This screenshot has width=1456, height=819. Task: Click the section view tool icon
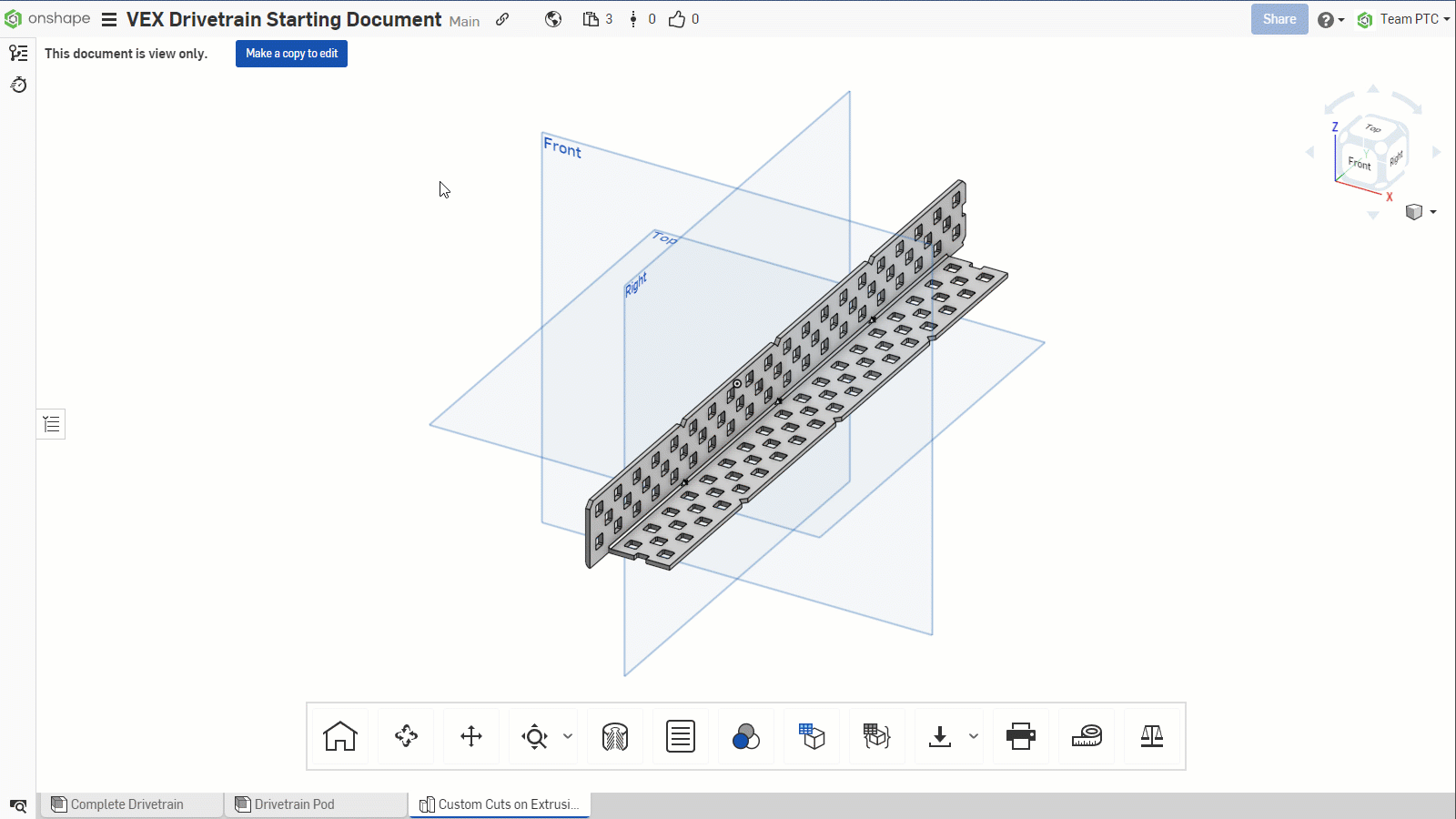point(615,736)
